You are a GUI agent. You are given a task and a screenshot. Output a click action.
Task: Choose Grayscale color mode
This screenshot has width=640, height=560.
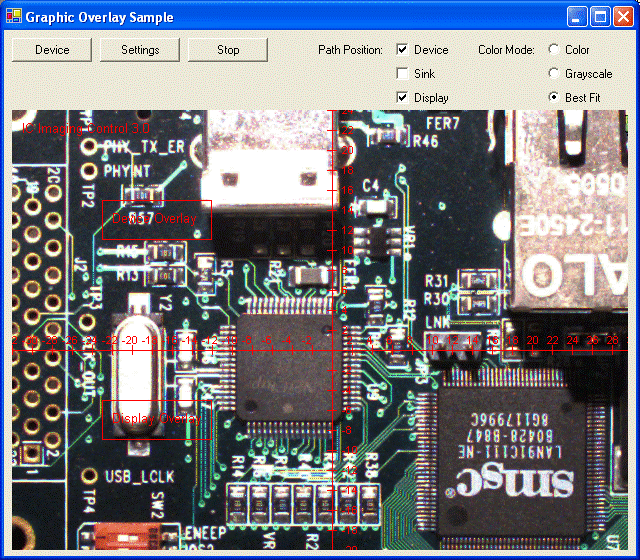pos(554,74)
